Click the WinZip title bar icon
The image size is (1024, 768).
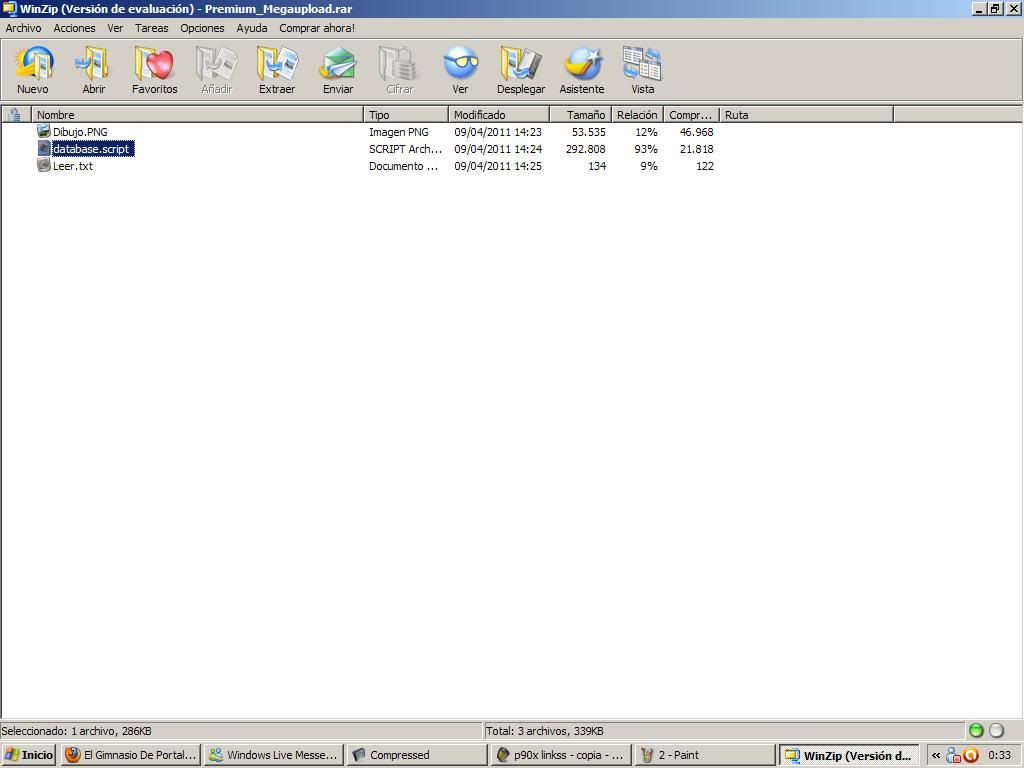pos(9,8)
